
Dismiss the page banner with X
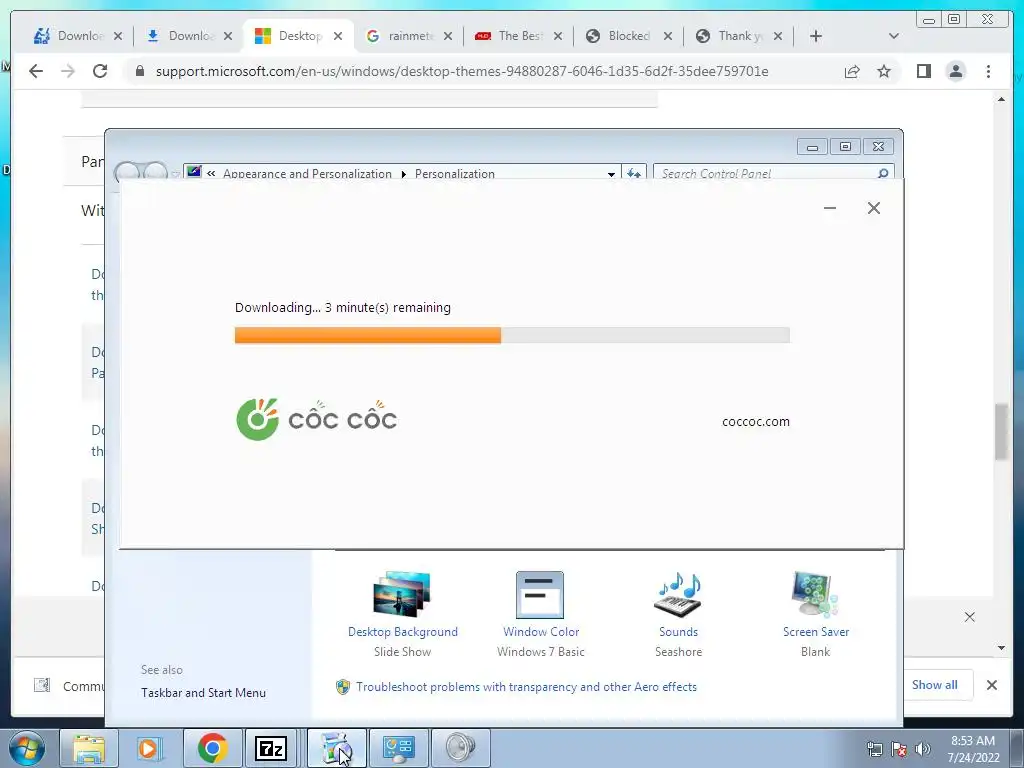click(x=970, y=617)
